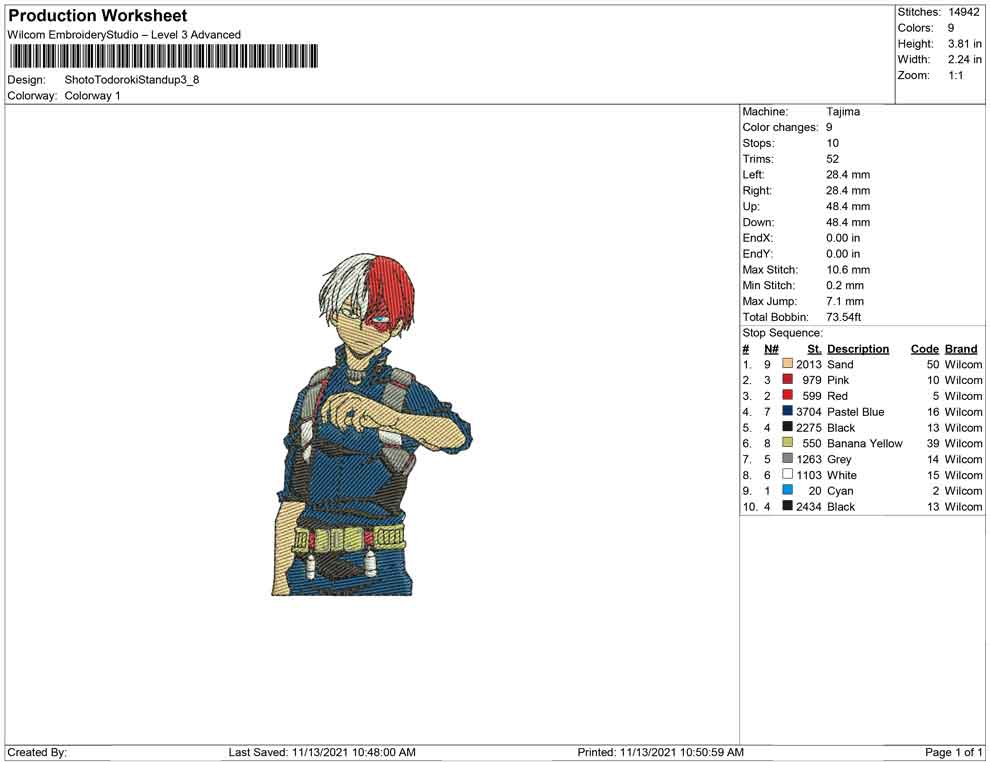Click the Banana Yellow description text
Screen dimensions: 990x762
[865, 443]
